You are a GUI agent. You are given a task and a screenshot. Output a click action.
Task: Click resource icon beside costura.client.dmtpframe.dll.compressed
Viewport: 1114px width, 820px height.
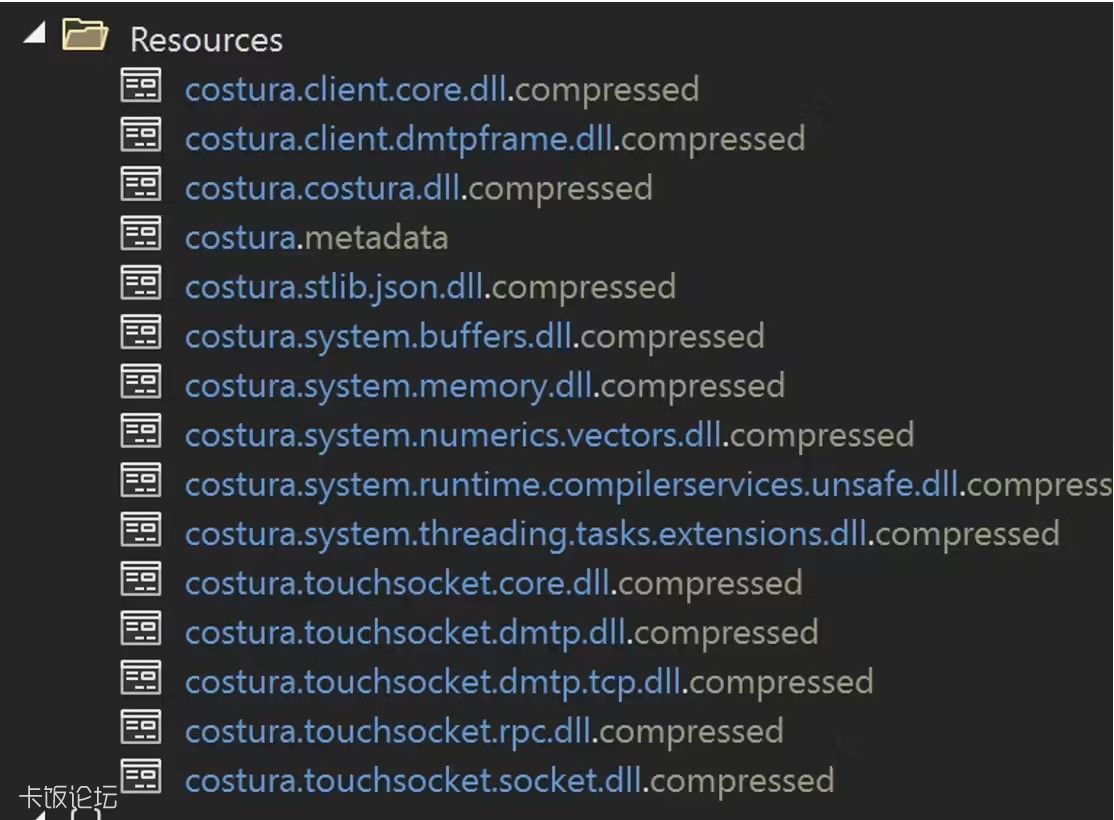pyautogui.click(x=141, y=134)
